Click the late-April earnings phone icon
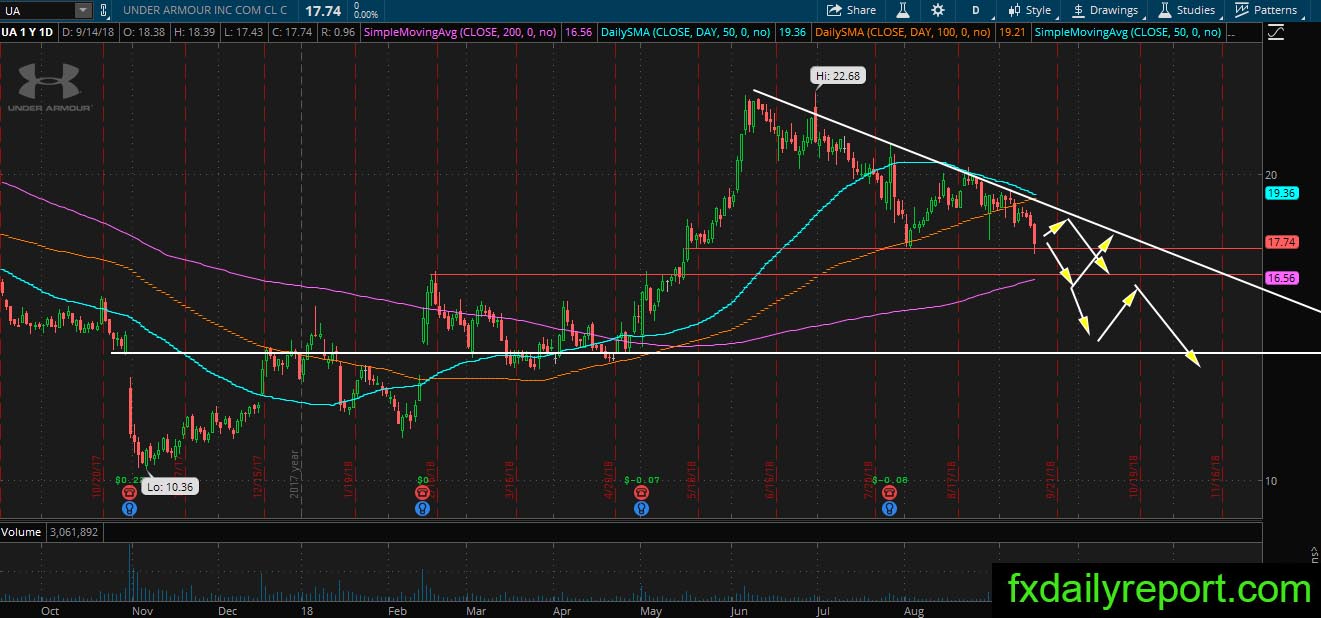The height and width of the screenshot is (618, 1321). tap(639, 493)
